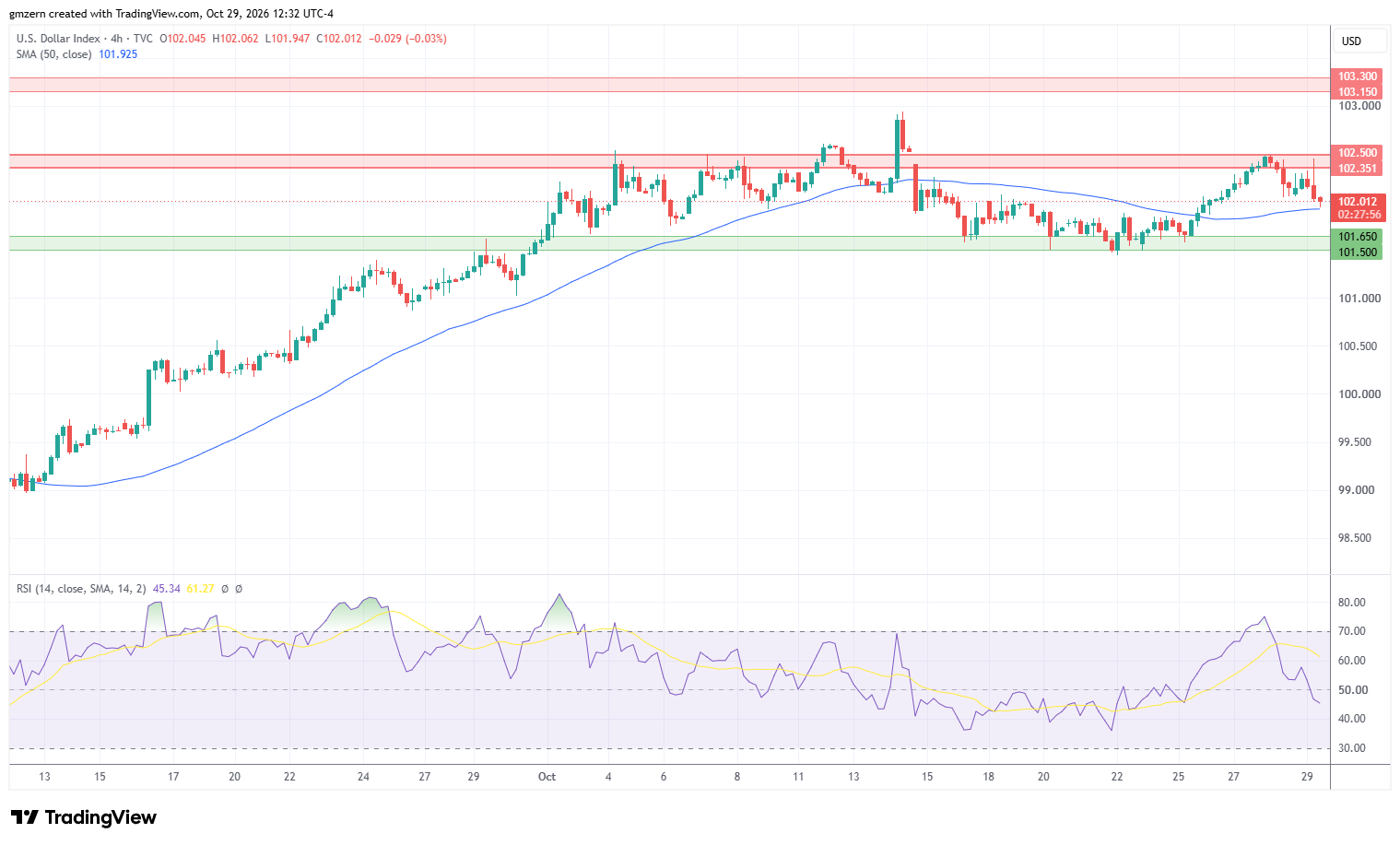The image size is (1400, 845).
Task: Click the 11 date label on the time axis
Action: click(x=798, y=777)
